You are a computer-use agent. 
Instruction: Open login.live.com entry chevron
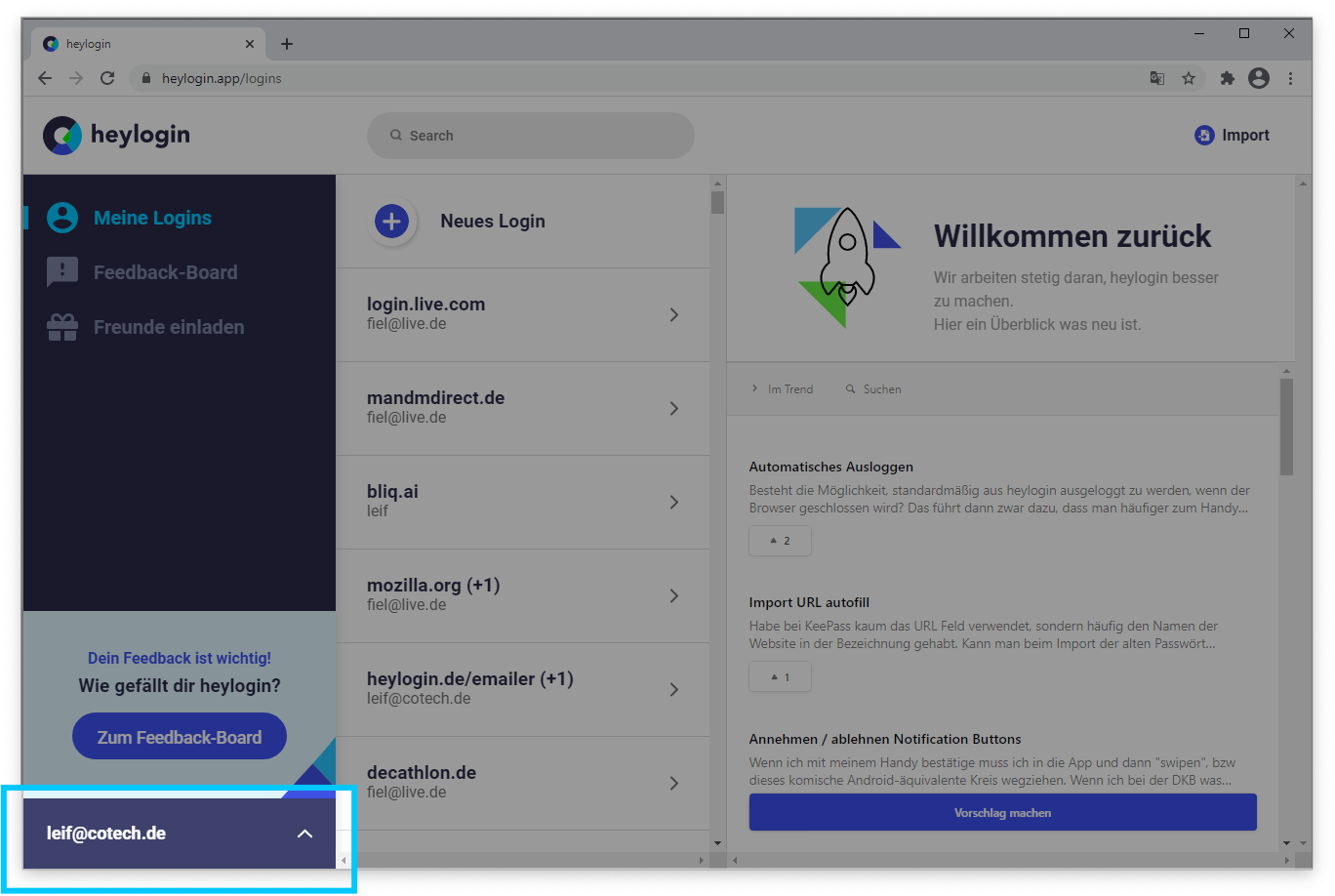[x=674, y=314]
